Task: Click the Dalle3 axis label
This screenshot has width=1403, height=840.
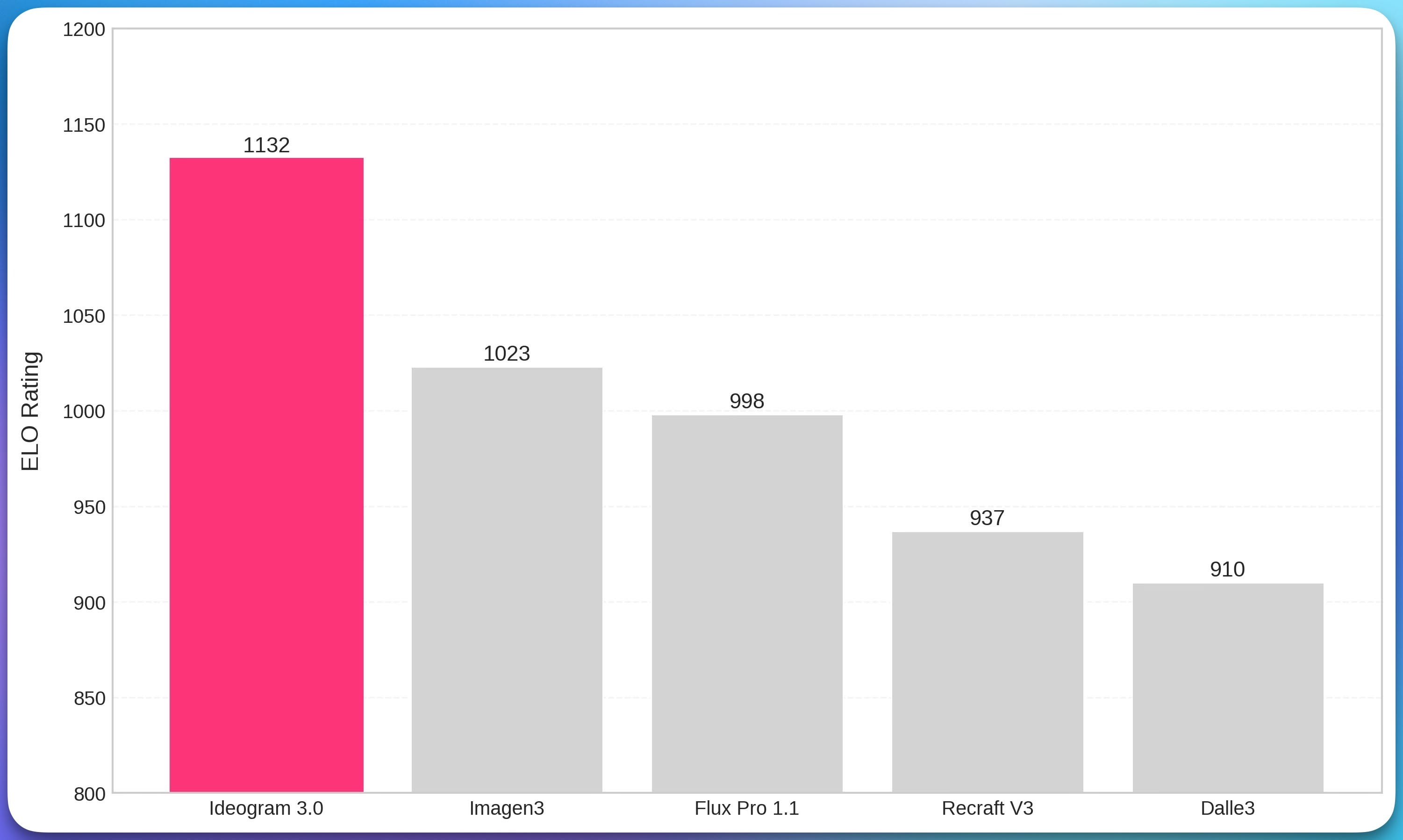Action: click(x=1227, y=808)
